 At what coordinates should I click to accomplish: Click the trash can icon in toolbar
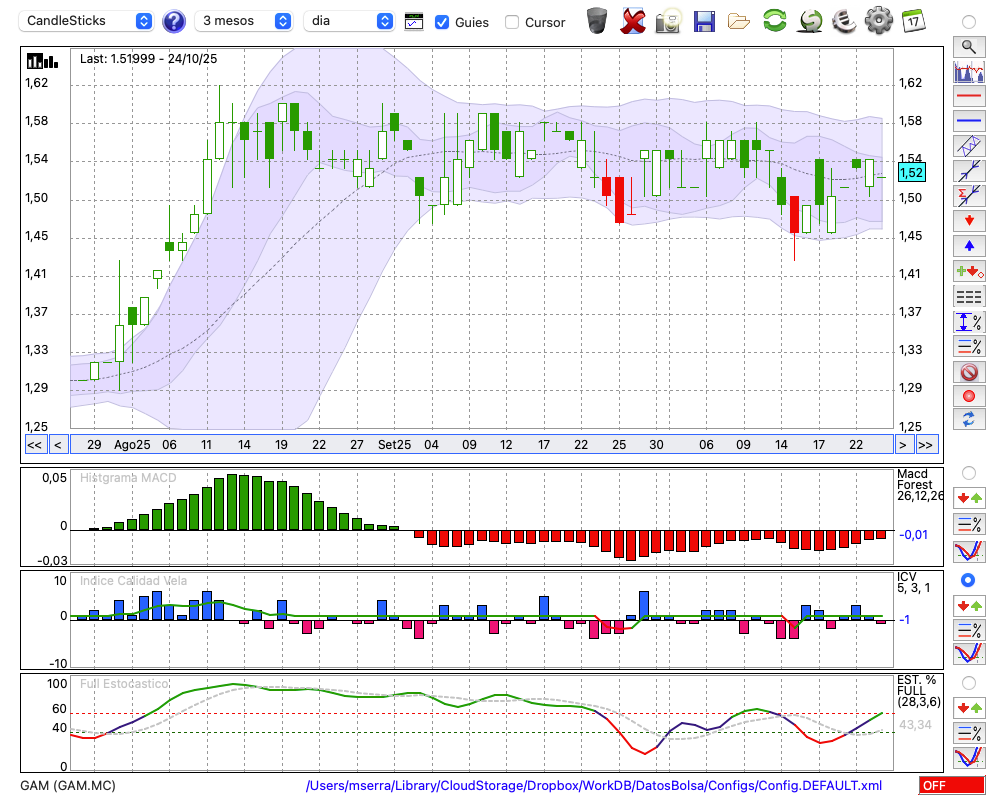[x=597, y=21]
